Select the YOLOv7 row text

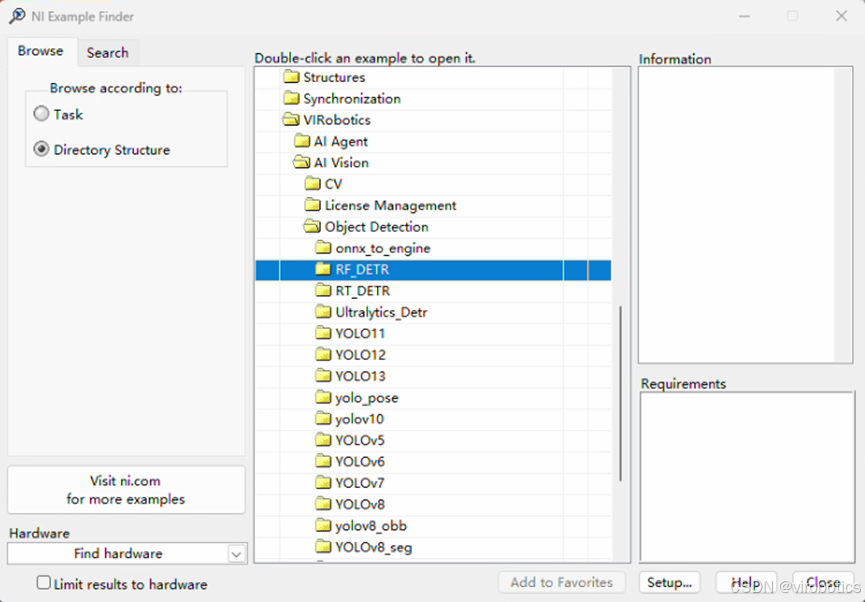360,483
